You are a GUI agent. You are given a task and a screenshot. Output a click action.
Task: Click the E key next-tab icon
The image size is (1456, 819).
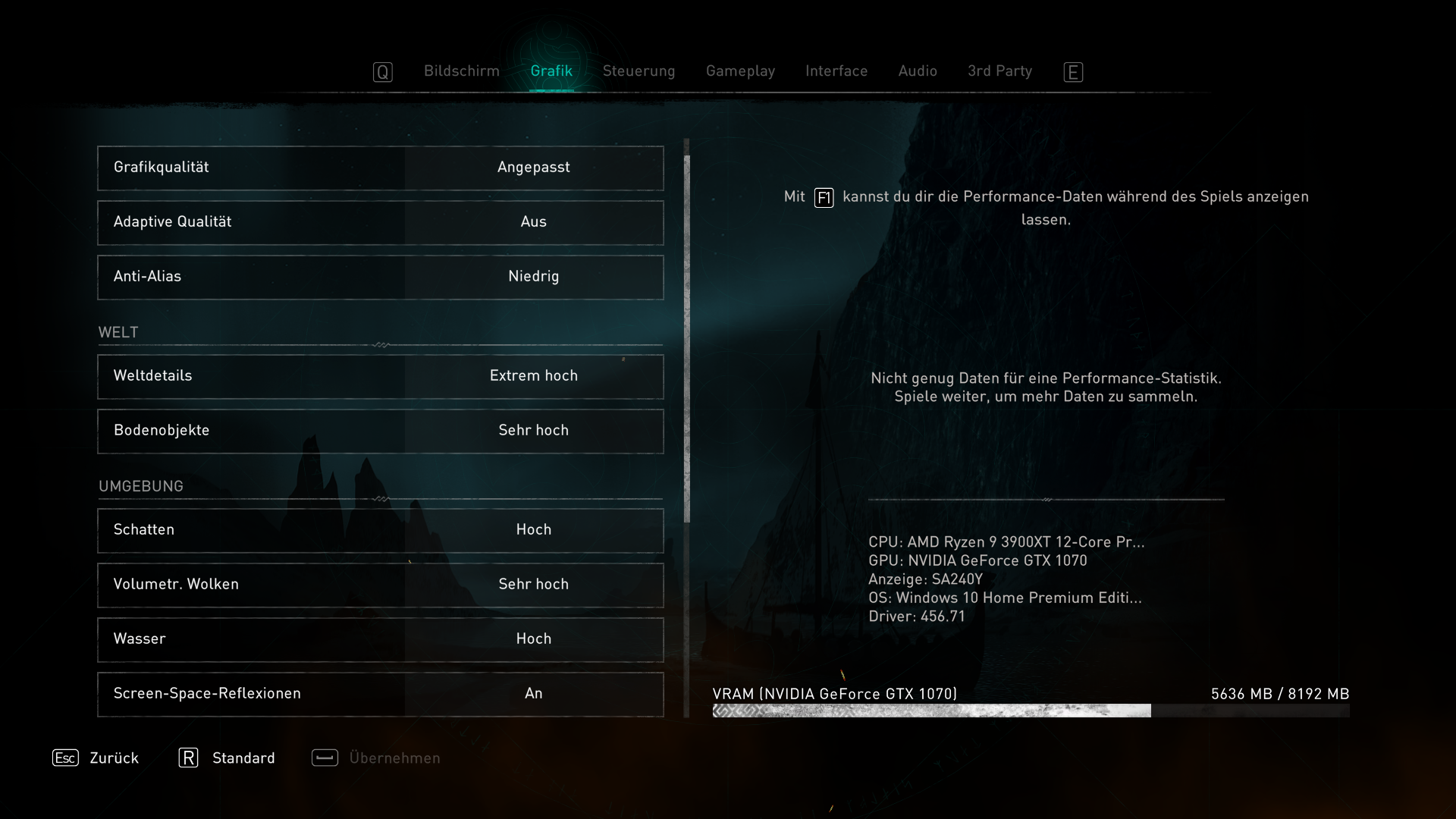click(1073, 72)
